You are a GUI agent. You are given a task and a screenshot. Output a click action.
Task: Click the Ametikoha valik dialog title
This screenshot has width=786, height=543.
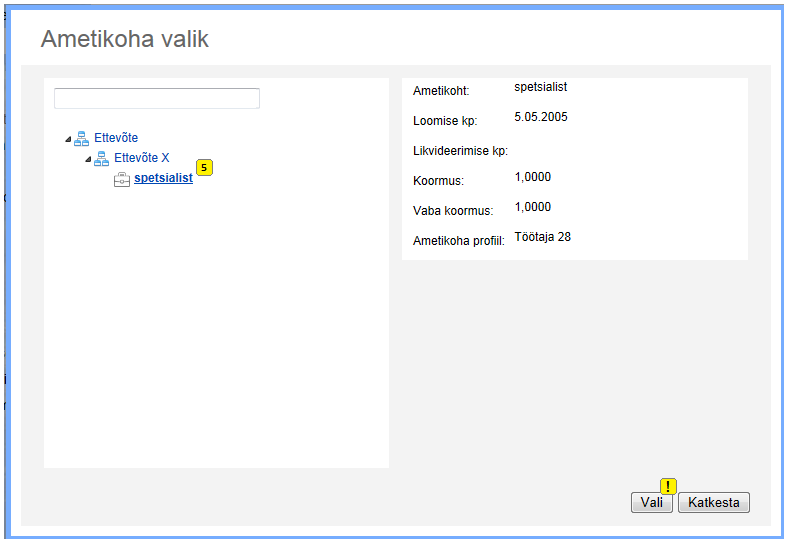click(125, 39)
